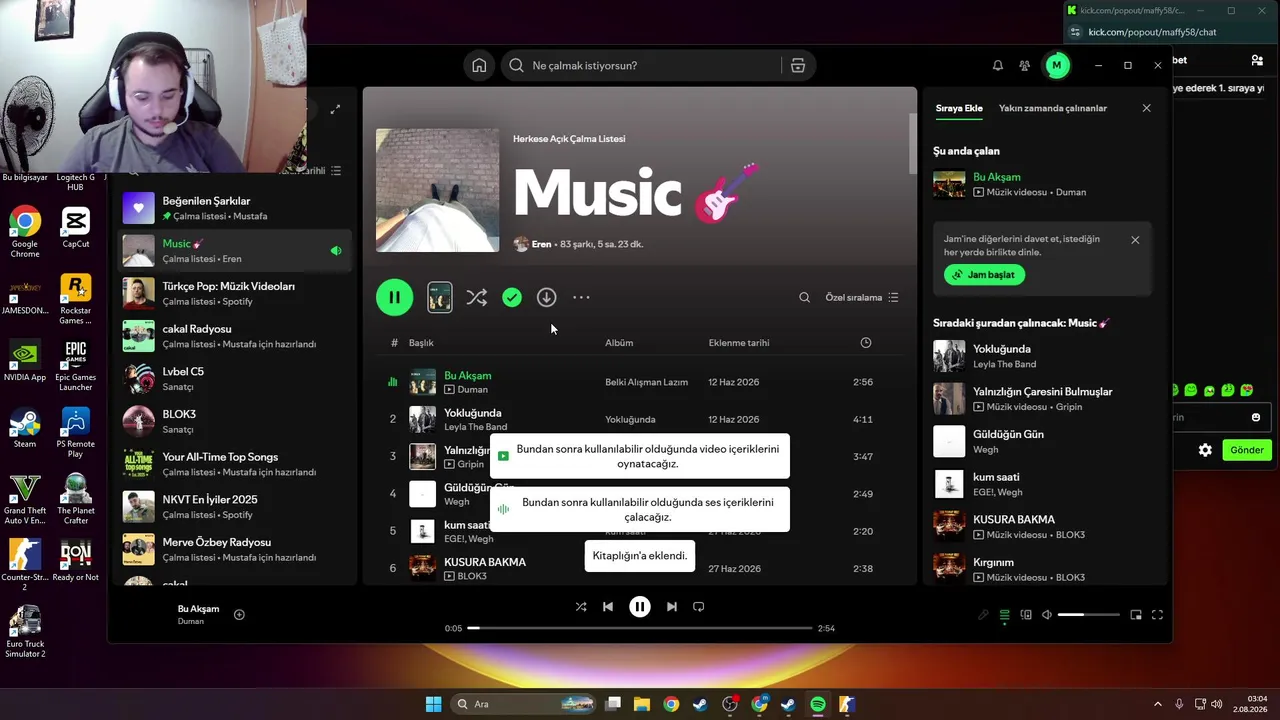The image size is (1280, 720).
Task: Toggle shuffle next to the playlist preview
Action: pyautogui.click(x=477, y=297)
